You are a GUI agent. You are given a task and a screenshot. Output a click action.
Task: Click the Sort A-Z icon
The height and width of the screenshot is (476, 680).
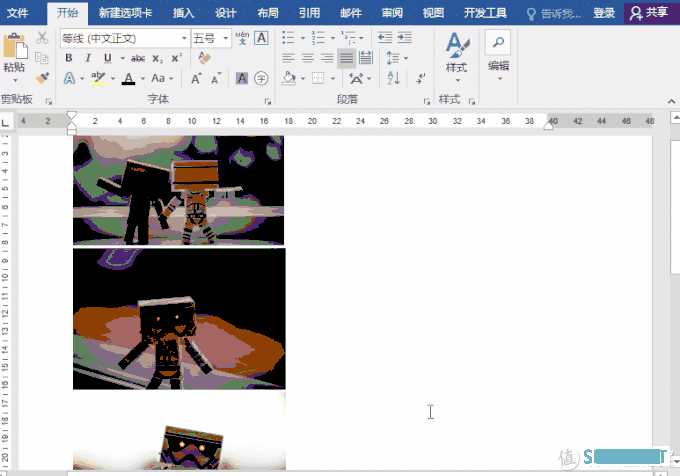(393, 78)
